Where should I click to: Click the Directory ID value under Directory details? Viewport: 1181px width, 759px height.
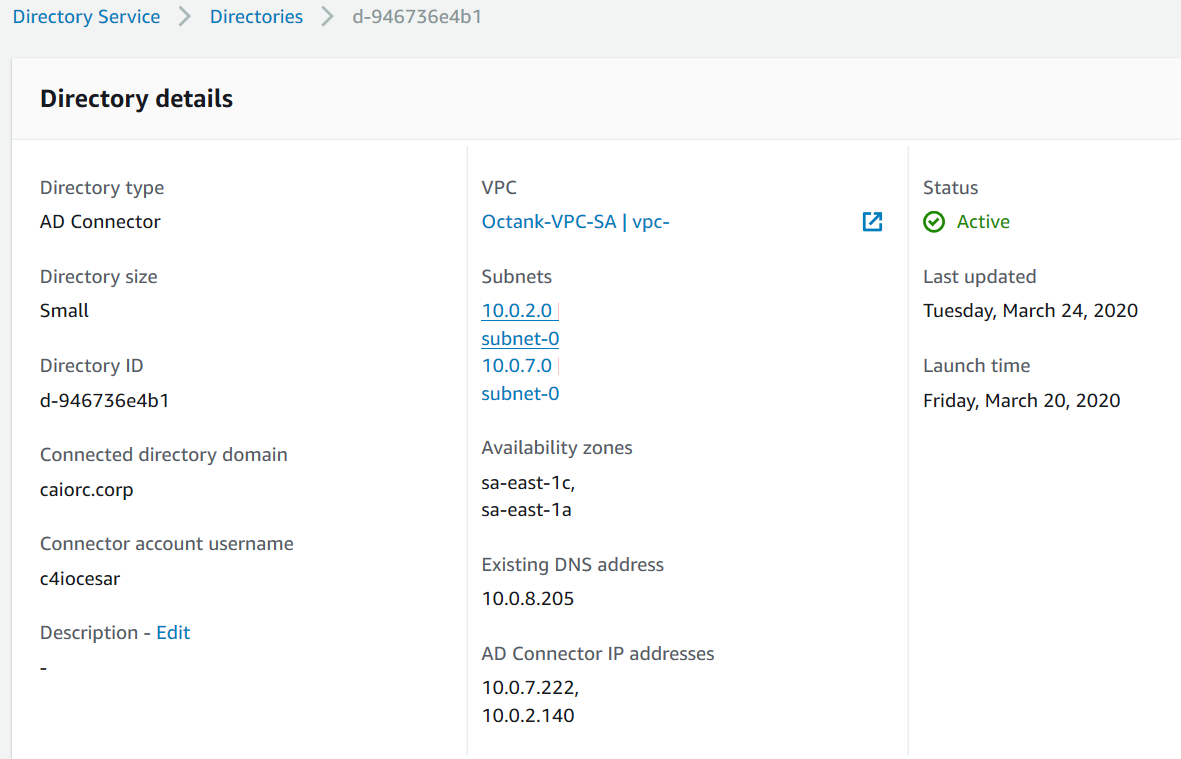pyautogui.click(x=104, y=401)
